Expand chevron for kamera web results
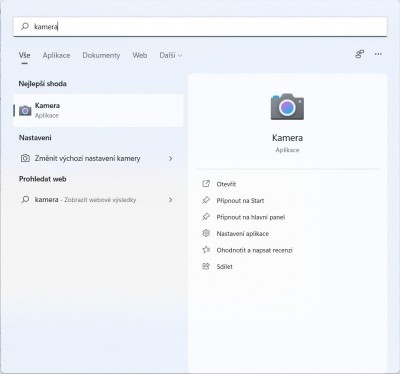Image resolution: width=400 pixels, height=374 pixels. point(171,200)
